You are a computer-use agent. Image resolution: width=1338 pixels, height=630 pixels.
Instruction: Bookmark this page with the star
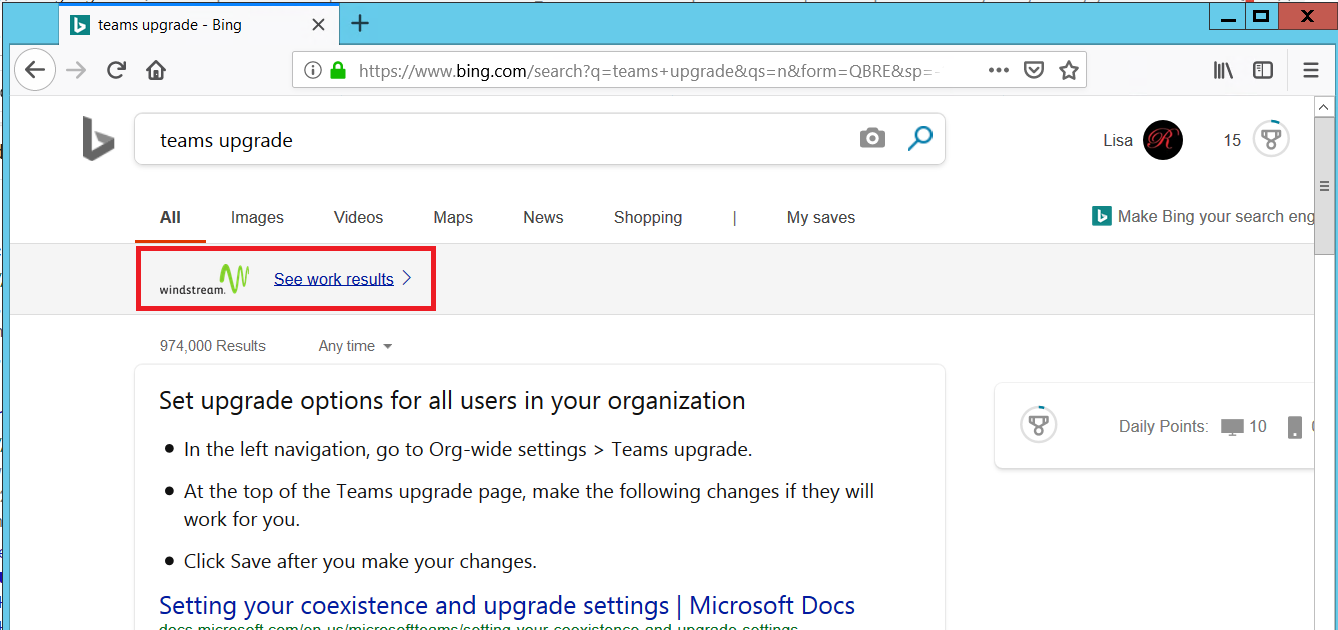pos(1069,70)
